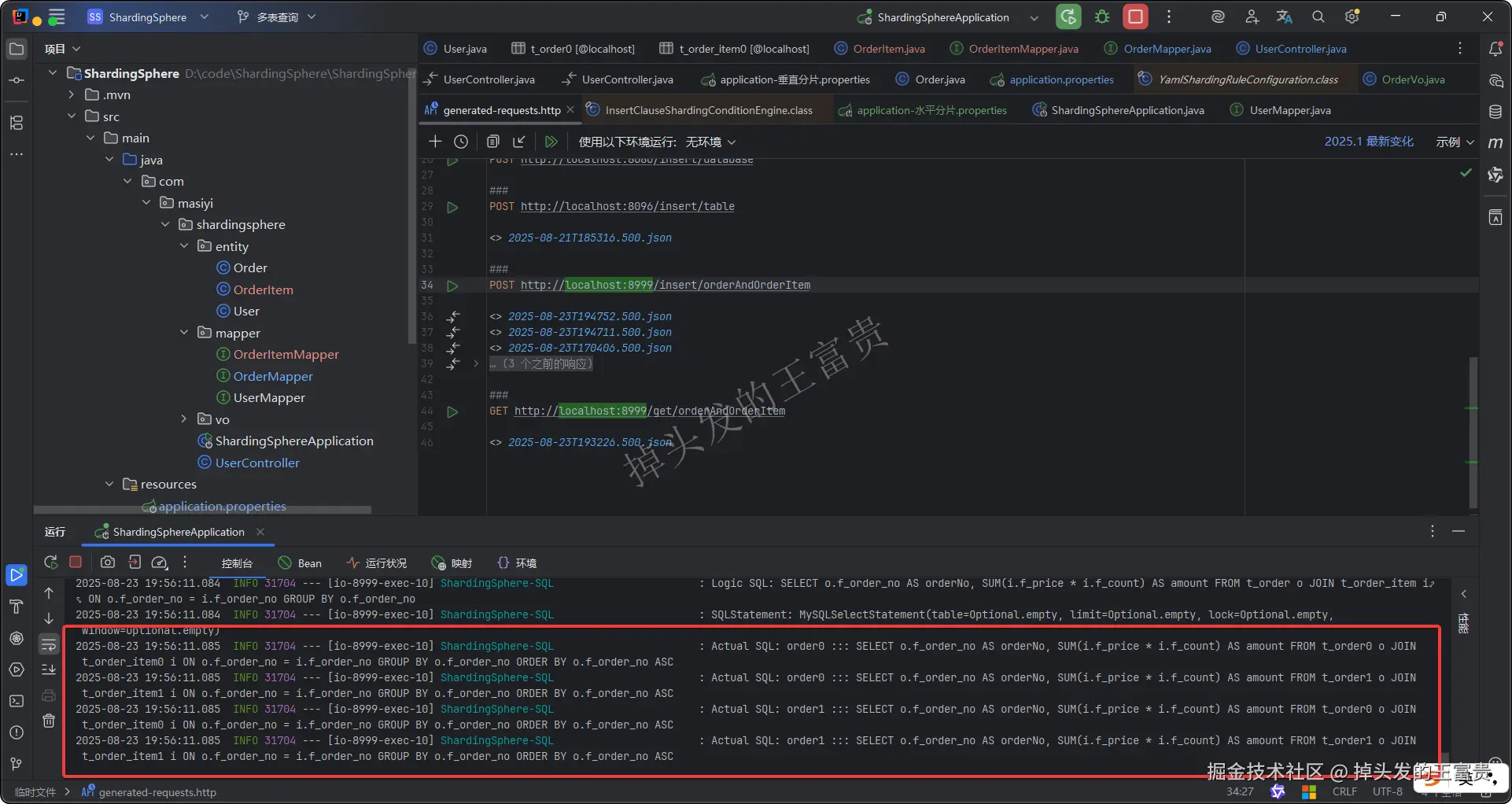
Task: Open ShardingSphere project dropdown
Action: click(x=148, y=17)
